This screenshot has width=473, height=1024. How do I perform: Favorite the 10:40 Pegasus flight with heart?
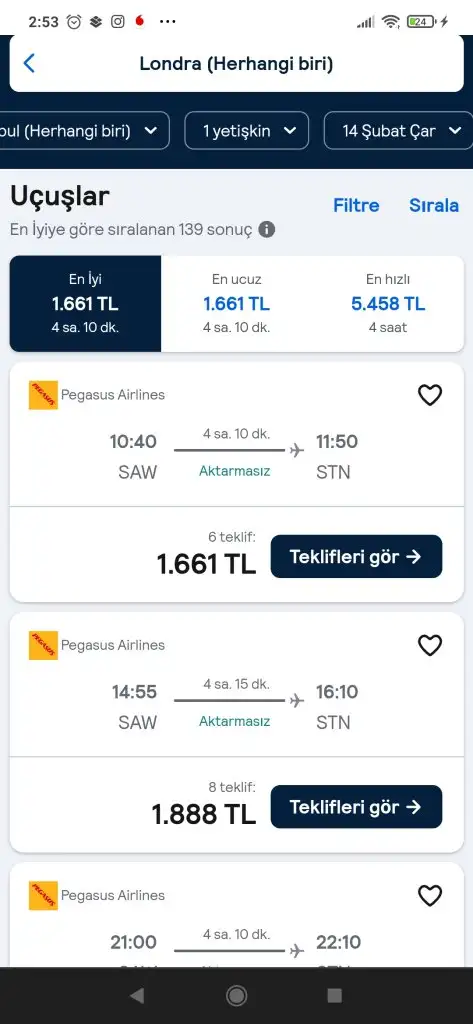[x=430, y=395]
